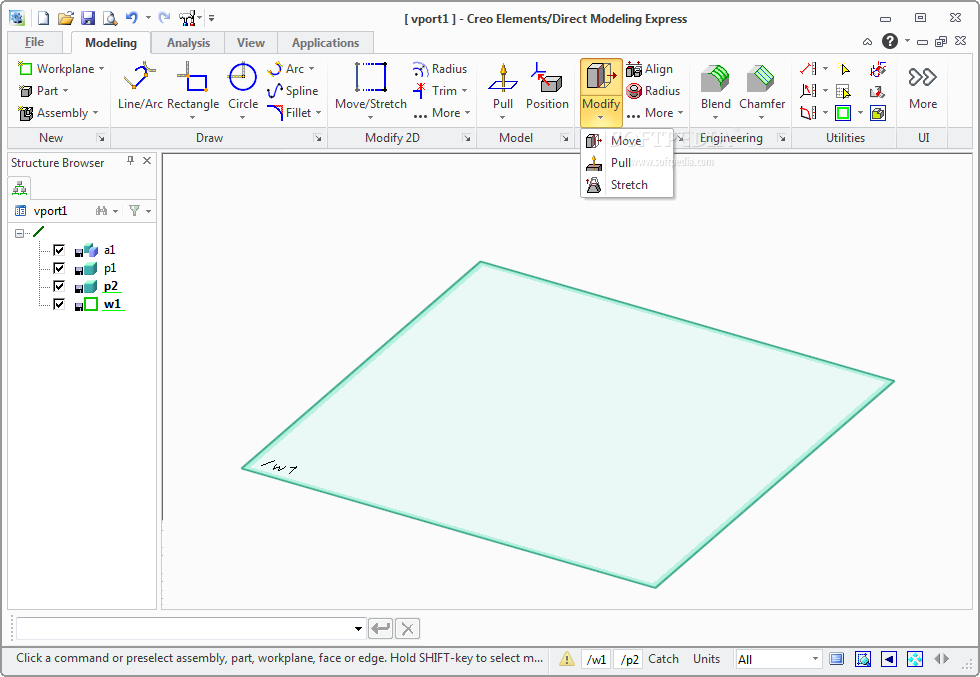
Task: Select the Rectangle drawing tool
Action: pyautogui.click(x=192, y=88)
